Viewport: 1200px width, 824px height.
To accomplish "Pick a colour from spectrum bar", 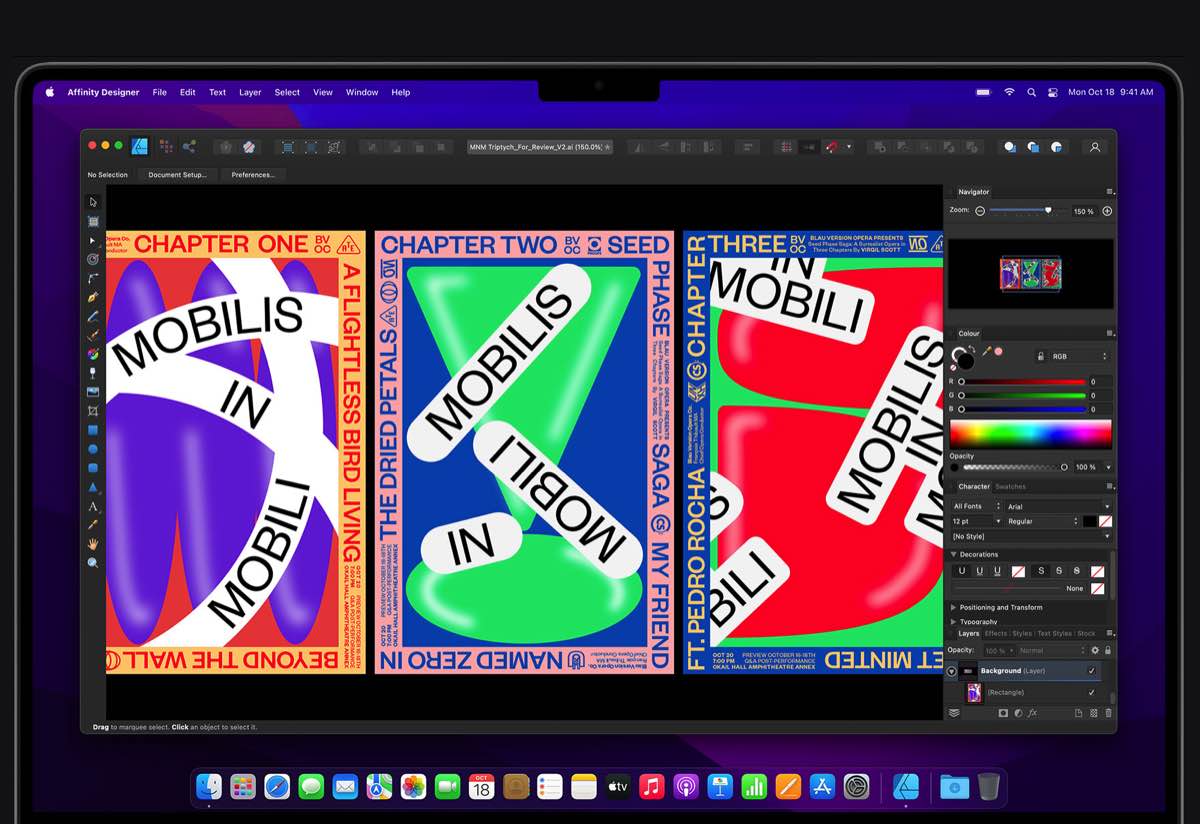I will click(1030, 433).
